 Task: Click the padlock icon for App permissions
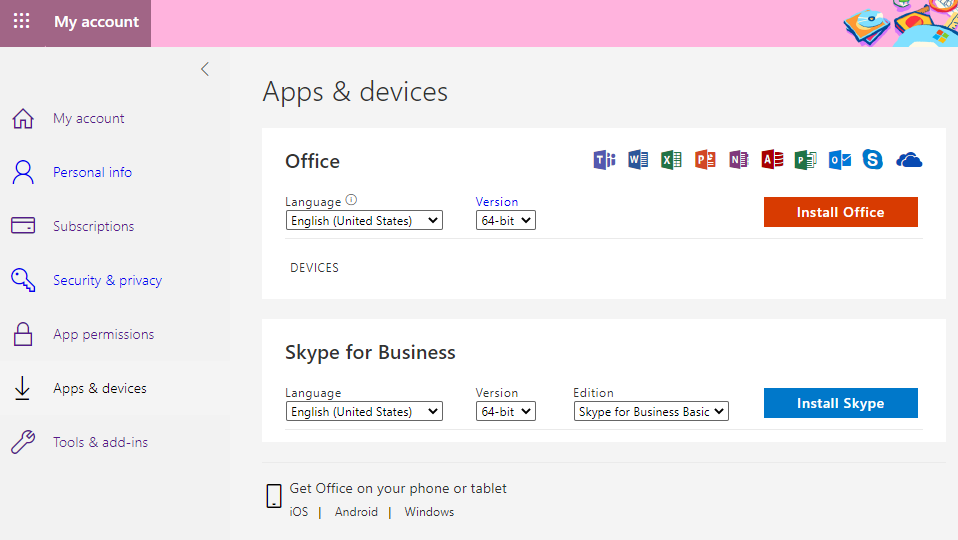[x=23, y=334]
